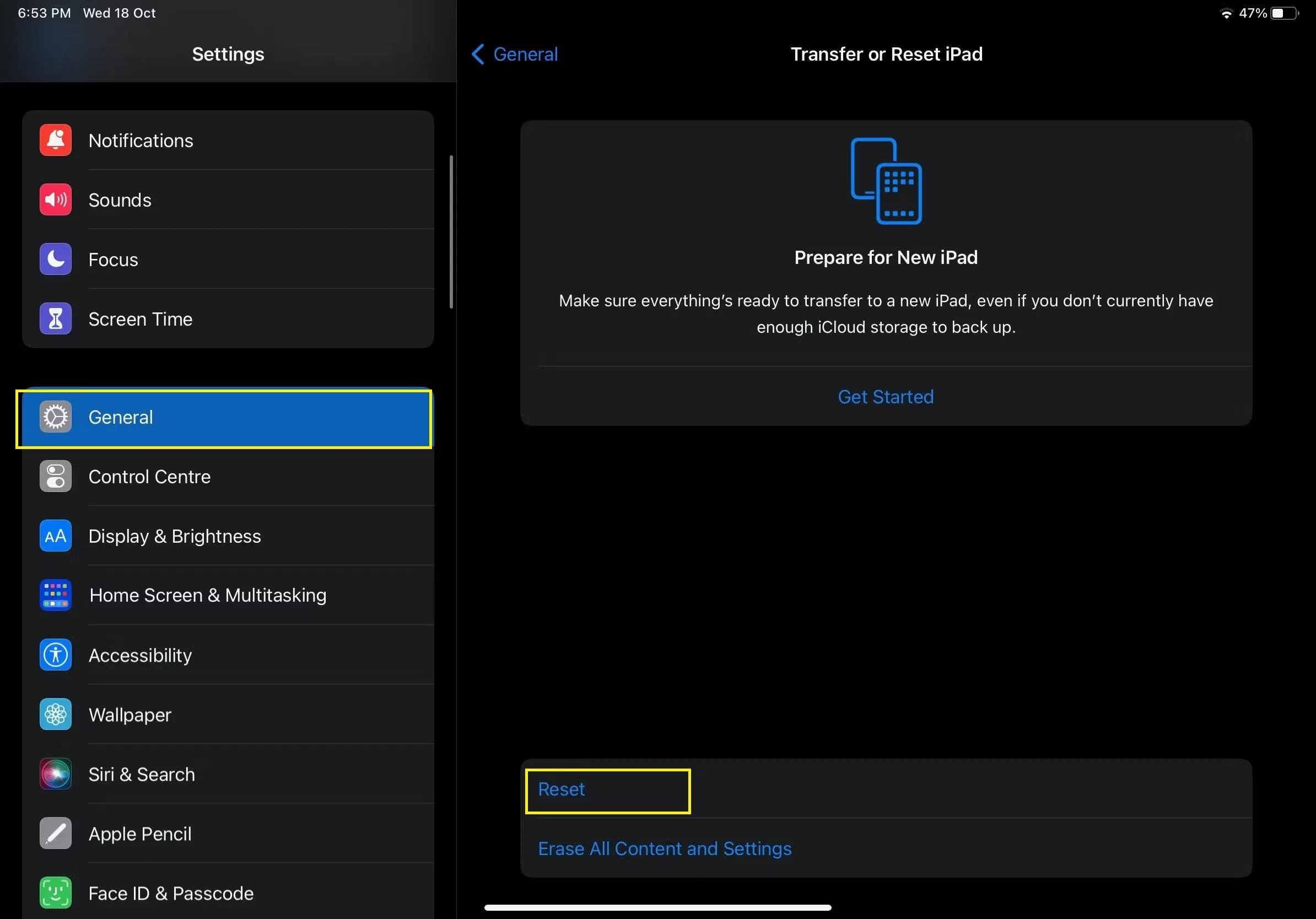Screen dimensions: 1316x919
Task: Open the Face ID & Passcode label
Action: click(x=171, y=894)
